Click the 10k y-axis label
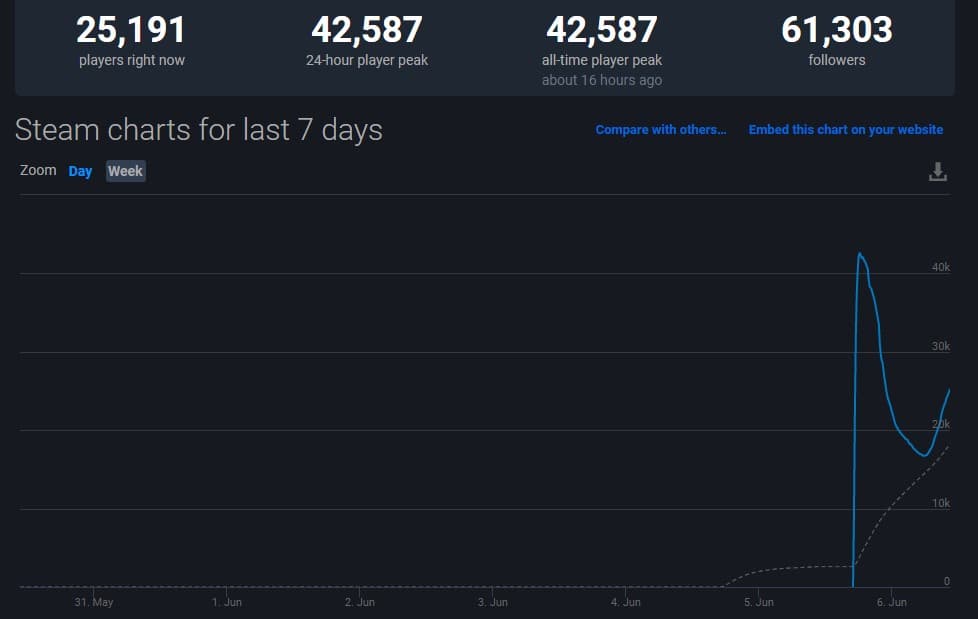 pos(941,503)
